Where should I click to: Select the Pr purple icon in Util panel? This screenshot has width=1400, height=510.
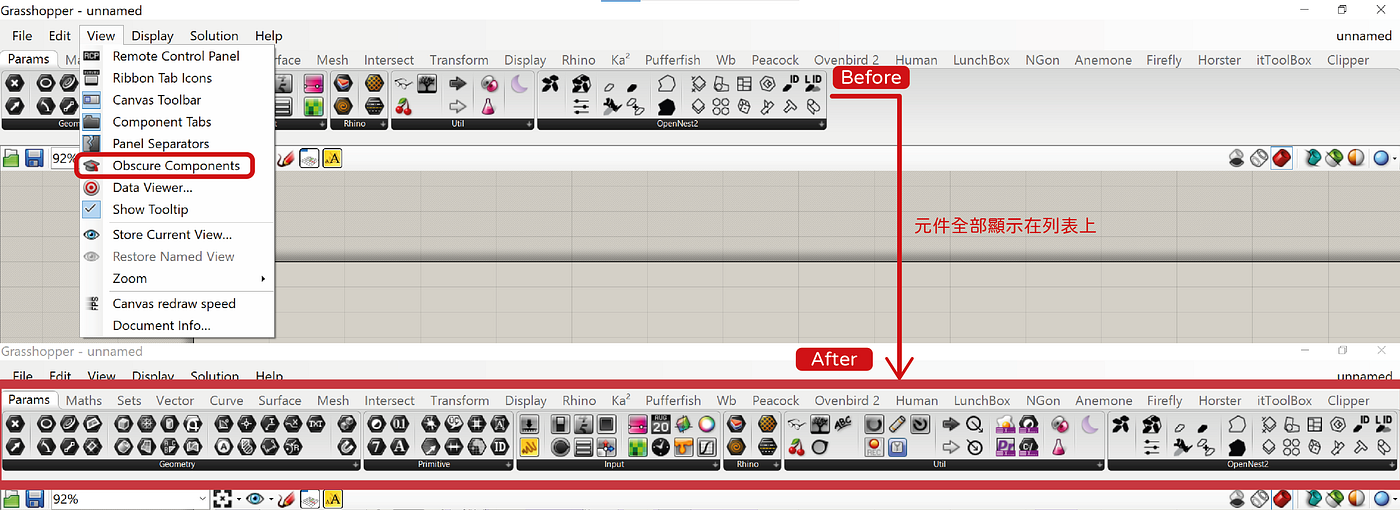tap(1005, 447)
